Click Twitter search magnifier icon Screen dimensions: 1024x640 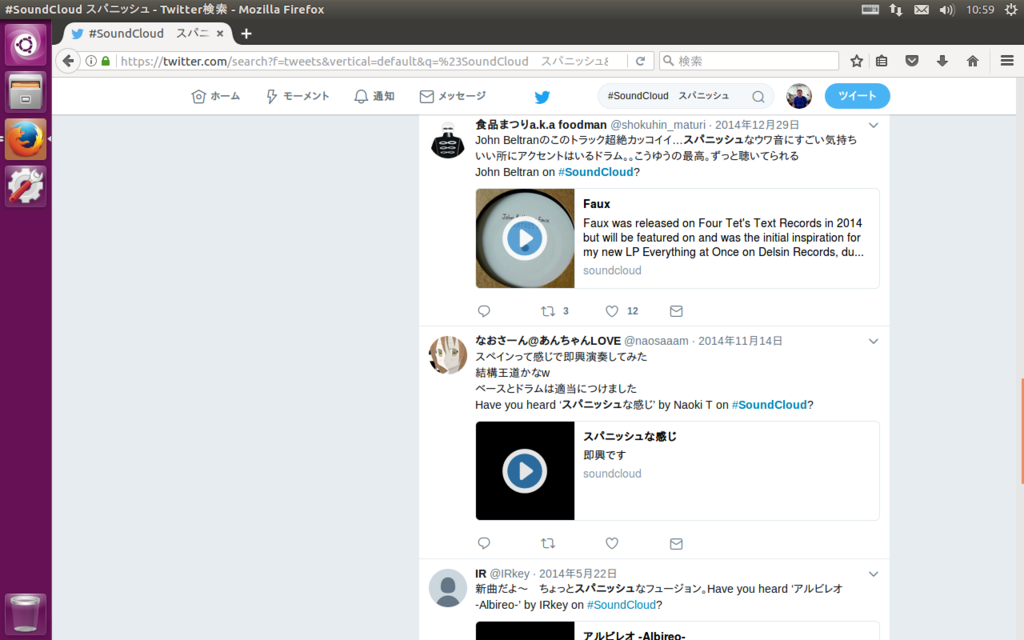(758, 97)
